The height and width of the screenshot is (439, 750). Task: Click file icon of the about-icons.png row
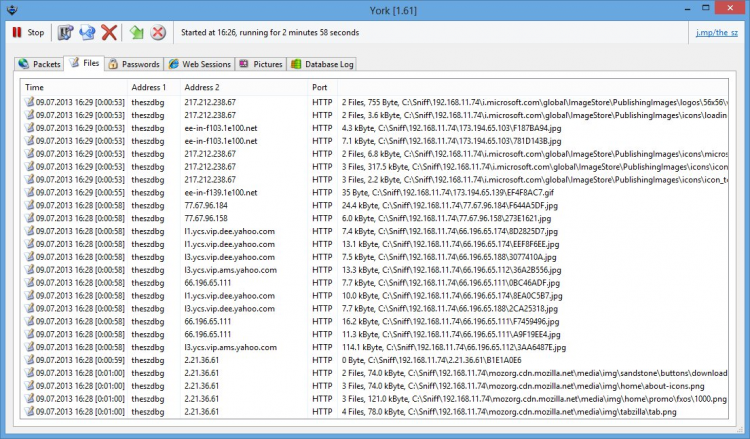pos(30,386)
